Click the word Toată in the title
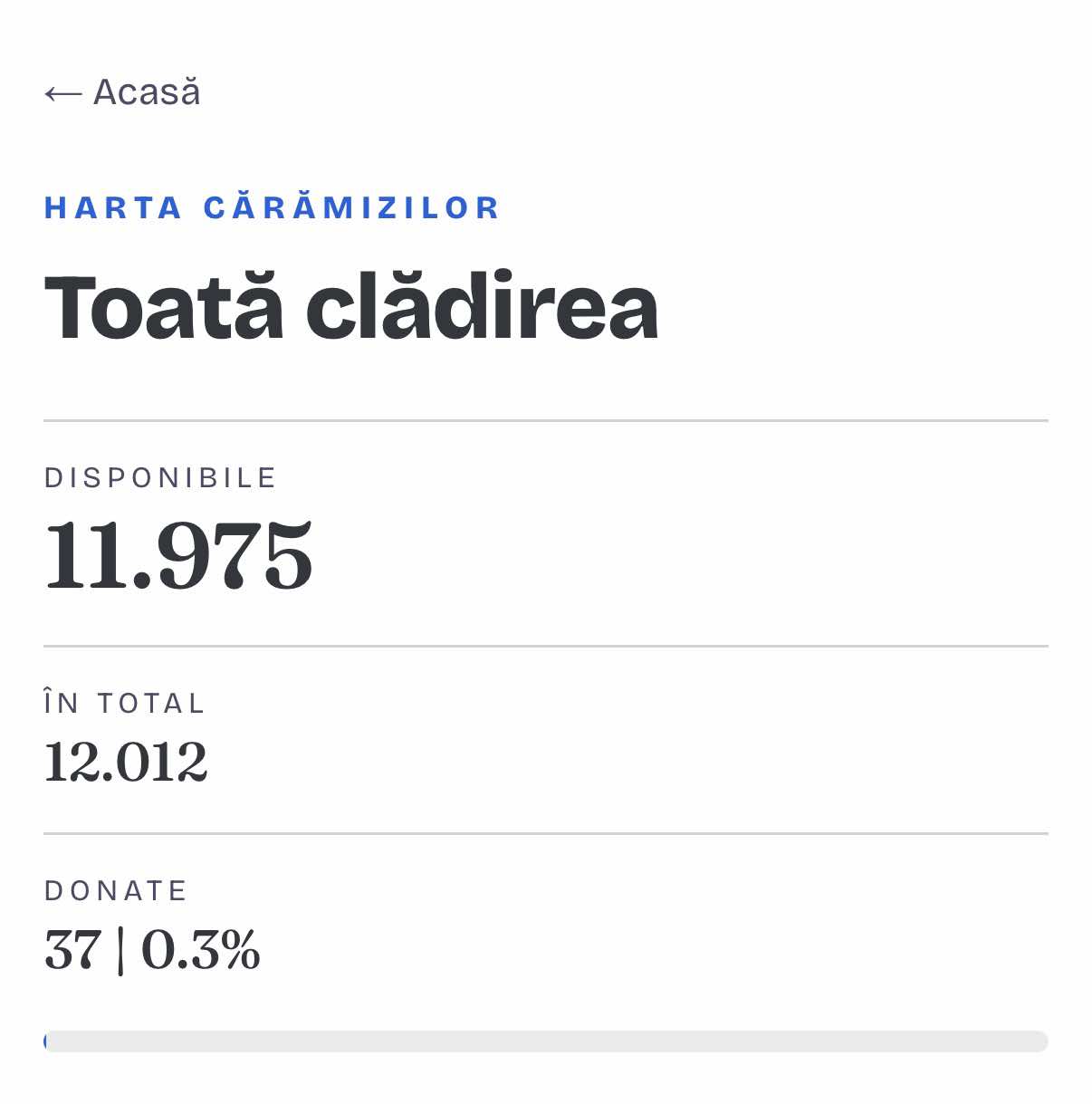Image resolution: width=1092 pixels, height=1104 pixels. coord(164,309)
